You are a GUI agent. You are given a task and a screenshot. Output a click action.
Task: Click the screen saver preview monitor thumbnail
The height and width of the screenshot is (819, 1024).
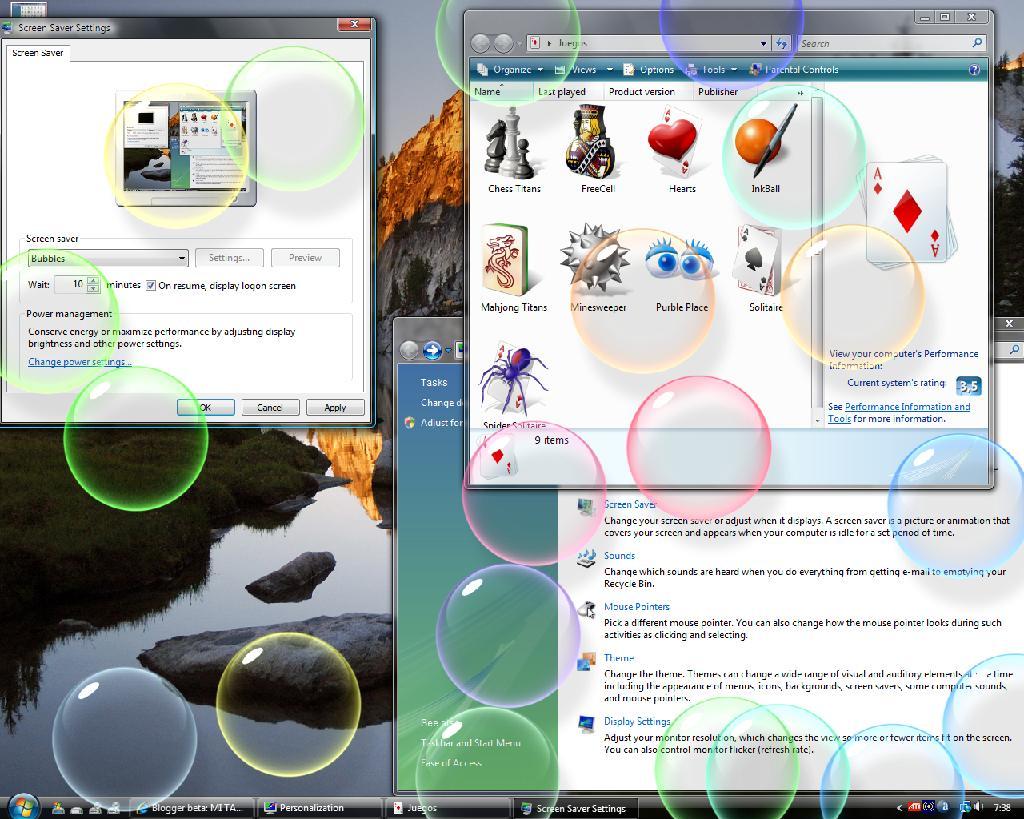click(186, 149)
